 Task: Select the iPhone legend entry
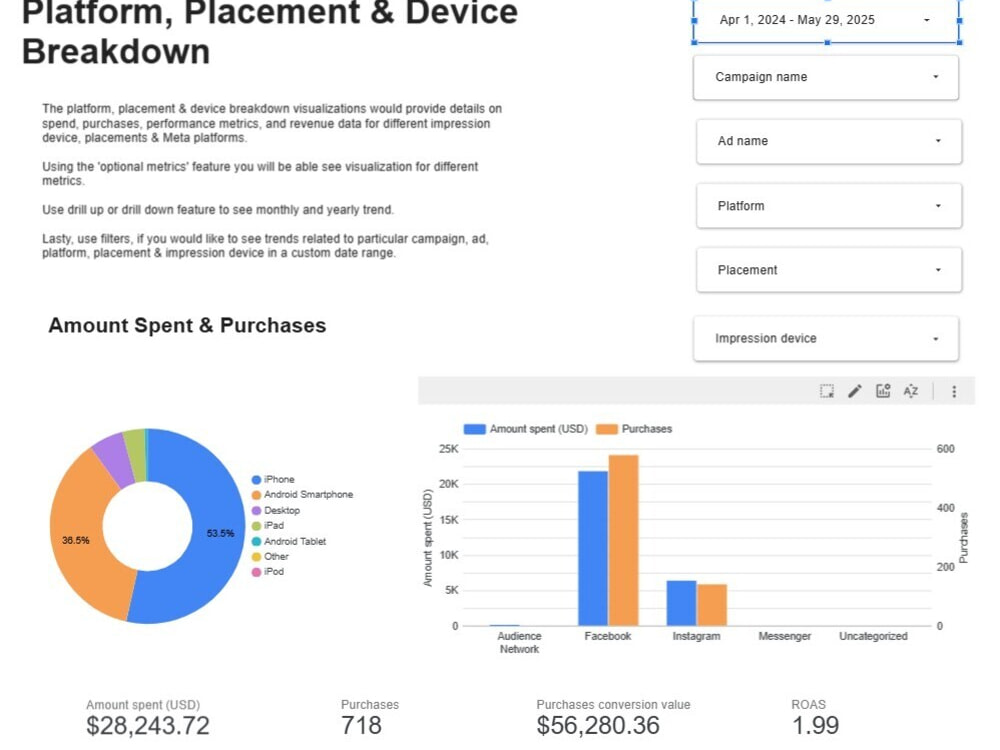(x=273, y=480)
